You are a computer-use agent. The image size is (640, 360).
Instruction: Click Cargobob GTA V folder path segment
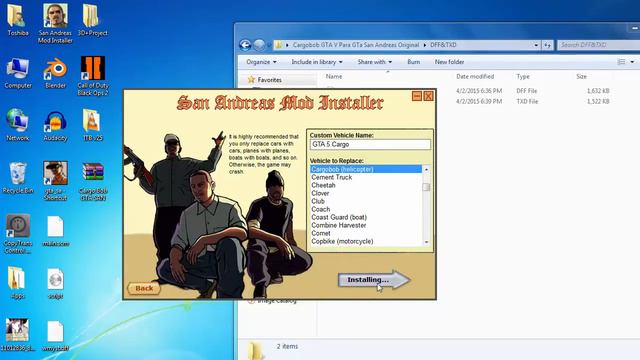tap(356, 45)
